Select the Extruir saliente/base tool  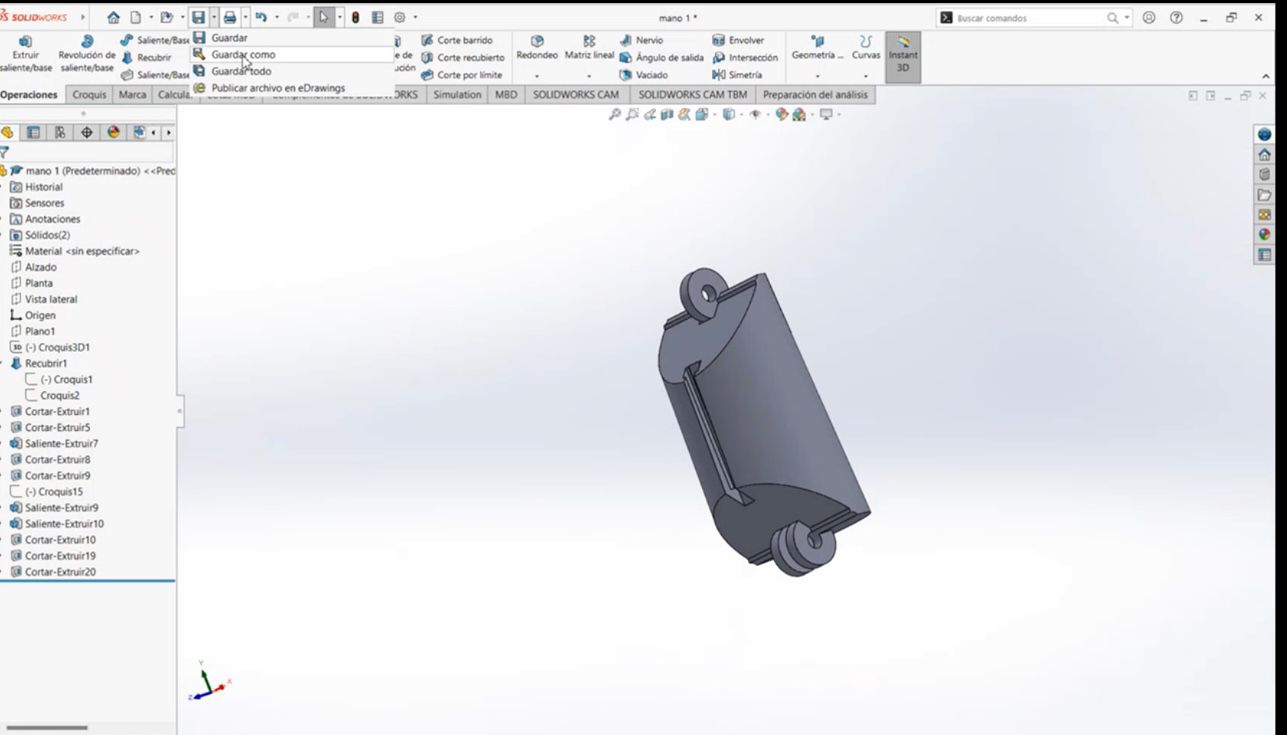(x=25, y=55)
